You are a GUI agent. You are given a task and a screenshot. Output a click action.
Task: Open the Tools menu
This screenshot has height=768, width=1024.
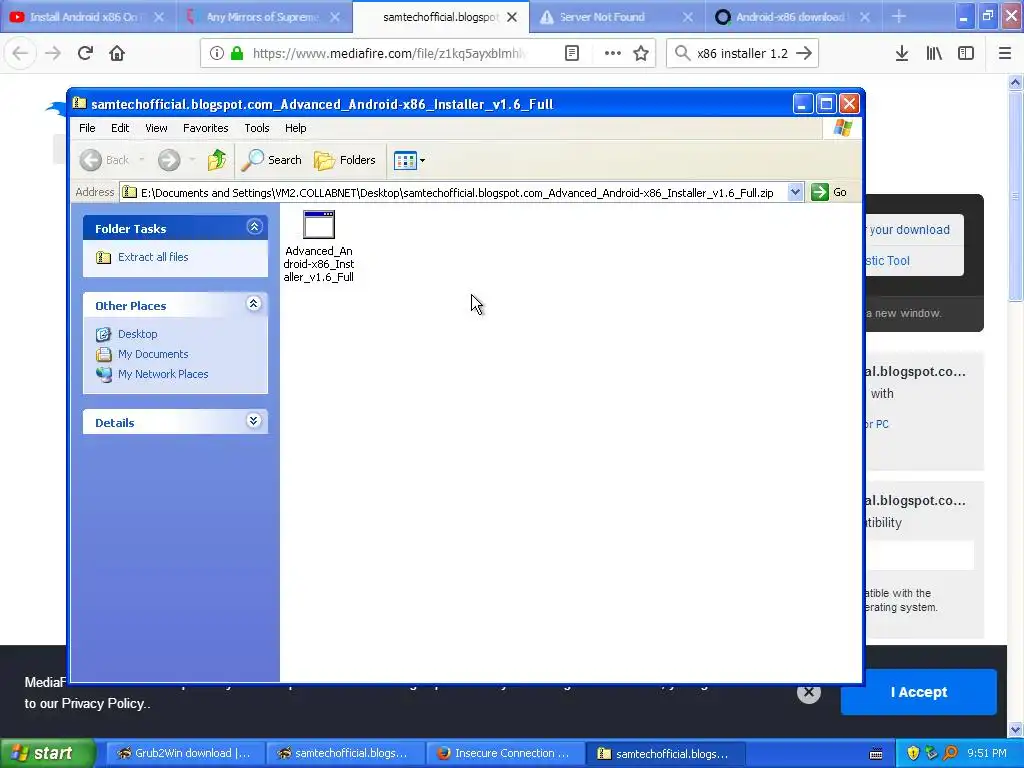[257, 128]
